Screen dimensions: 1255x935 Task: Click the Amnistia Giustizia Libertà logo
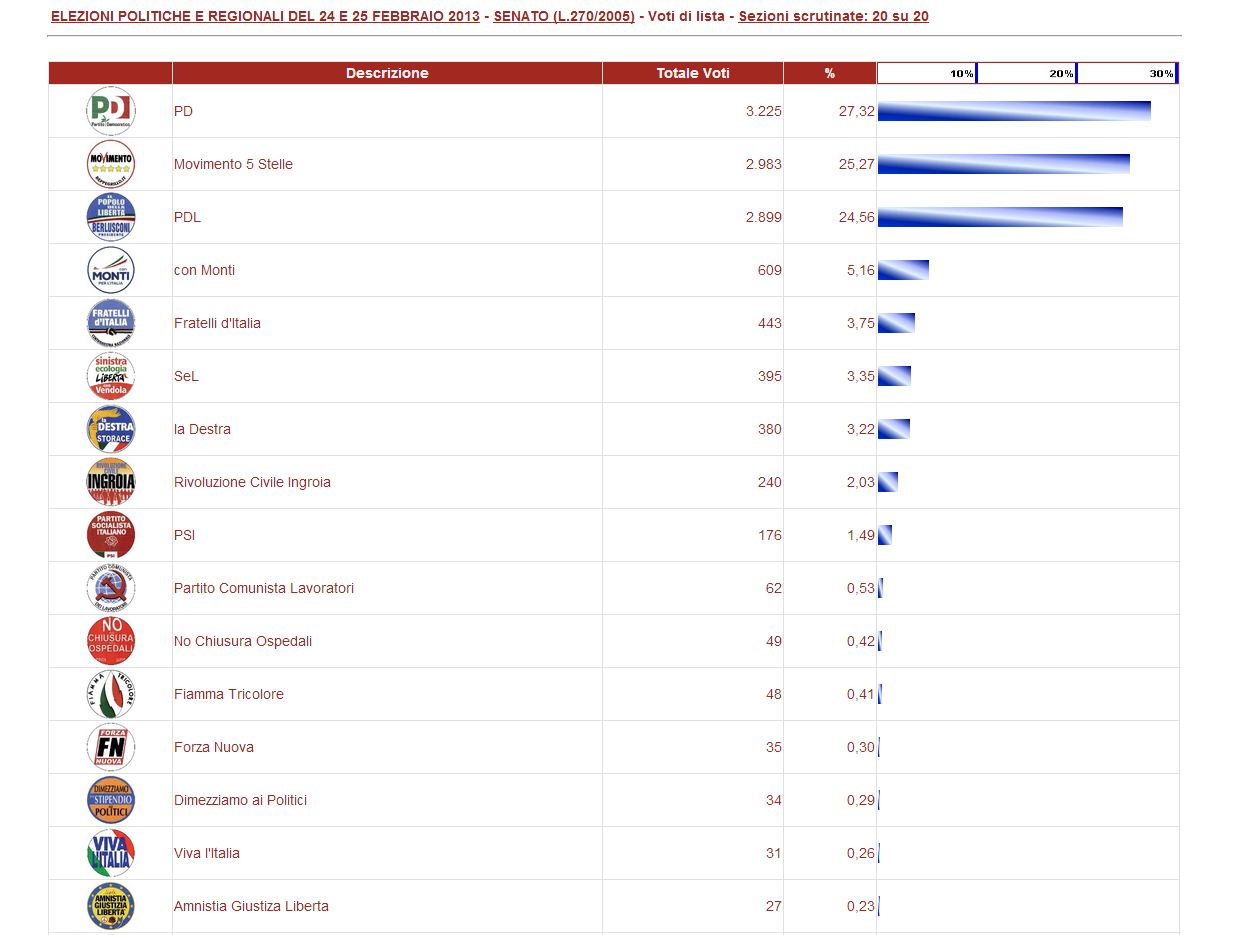(110, 906)
